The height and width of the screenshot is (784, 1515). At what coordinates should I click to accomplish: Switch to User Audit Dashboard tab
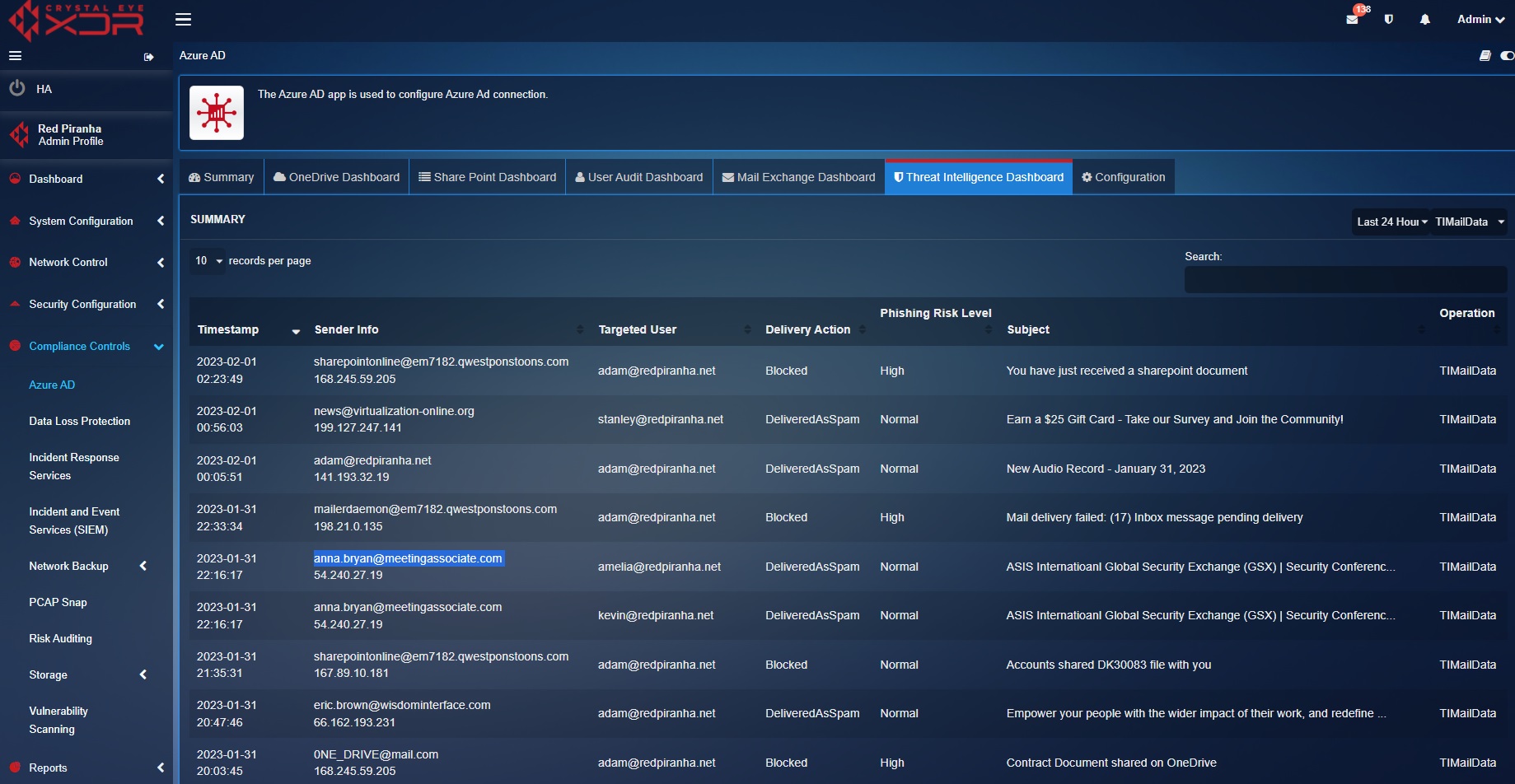tap(639, 177)
